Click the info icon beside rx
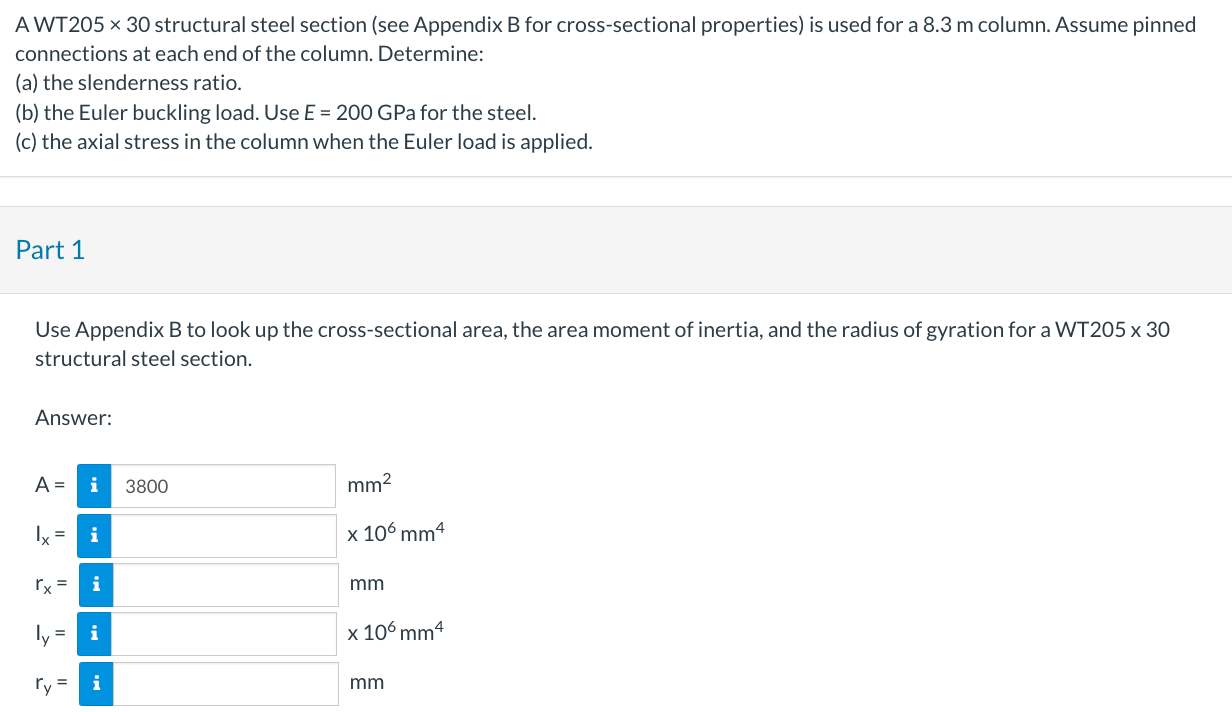This screenshot has width=1232, height=712. [x=95, y=584]
